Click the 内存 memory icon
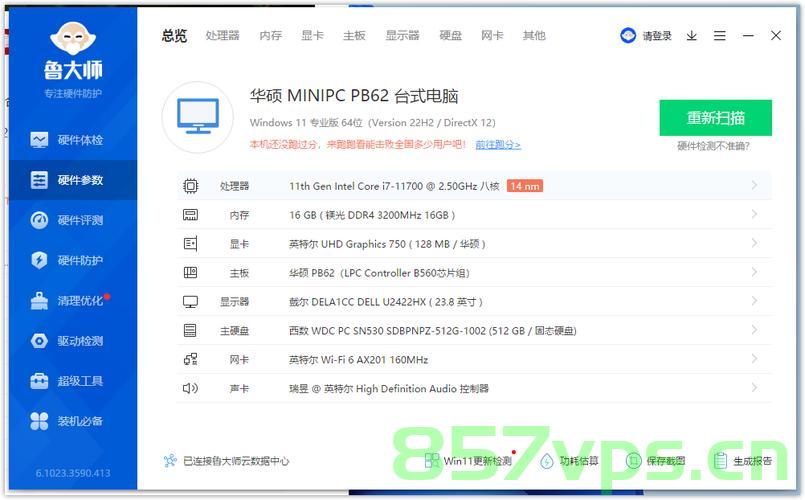The height and width of the screenshot is (500, 805). point(190,215)
